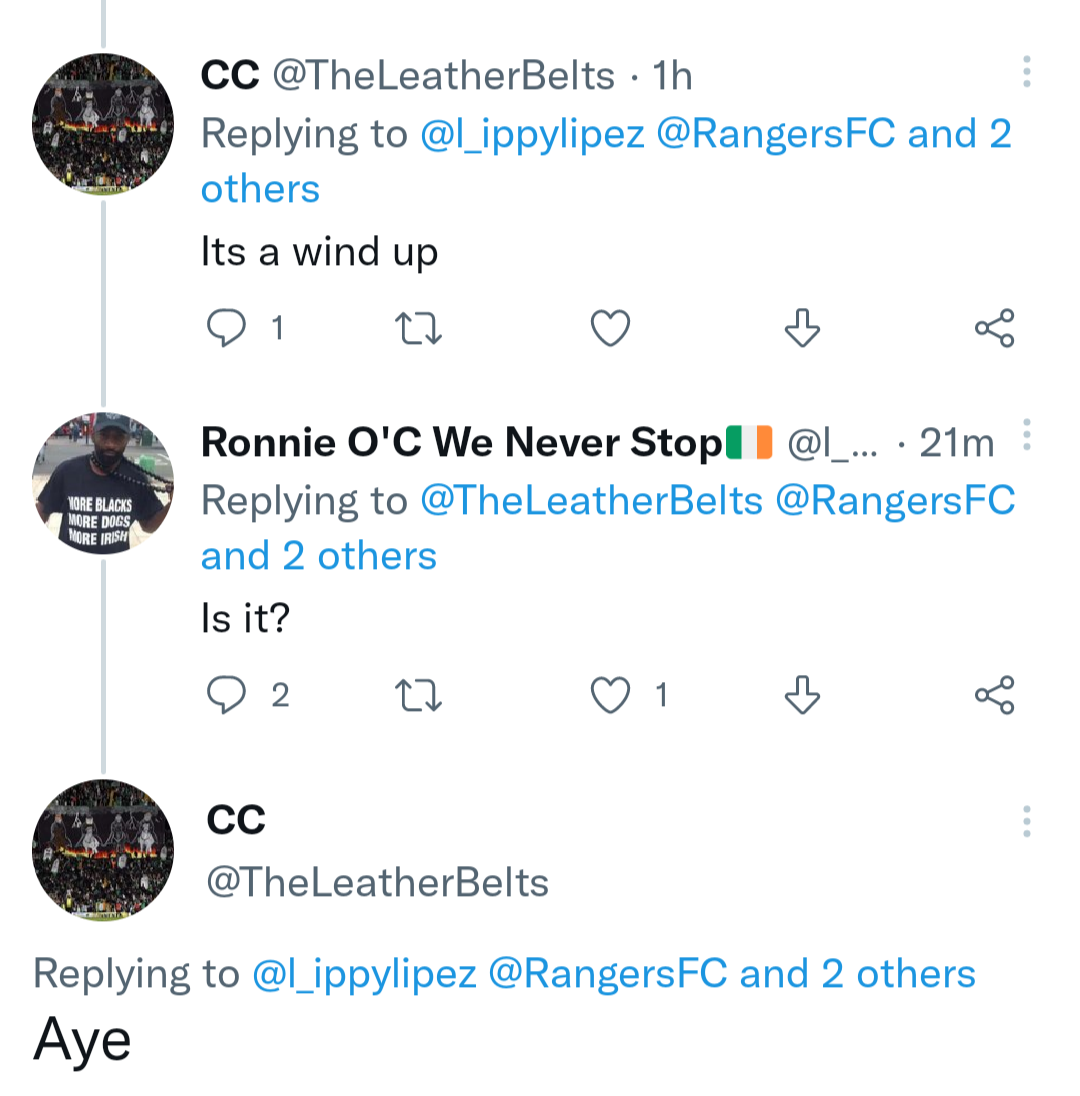Viewport: 1080px width, 1096px height.
Task: Reply to Ronnie's "Is it?" tweet
Action: coord(226,695)
